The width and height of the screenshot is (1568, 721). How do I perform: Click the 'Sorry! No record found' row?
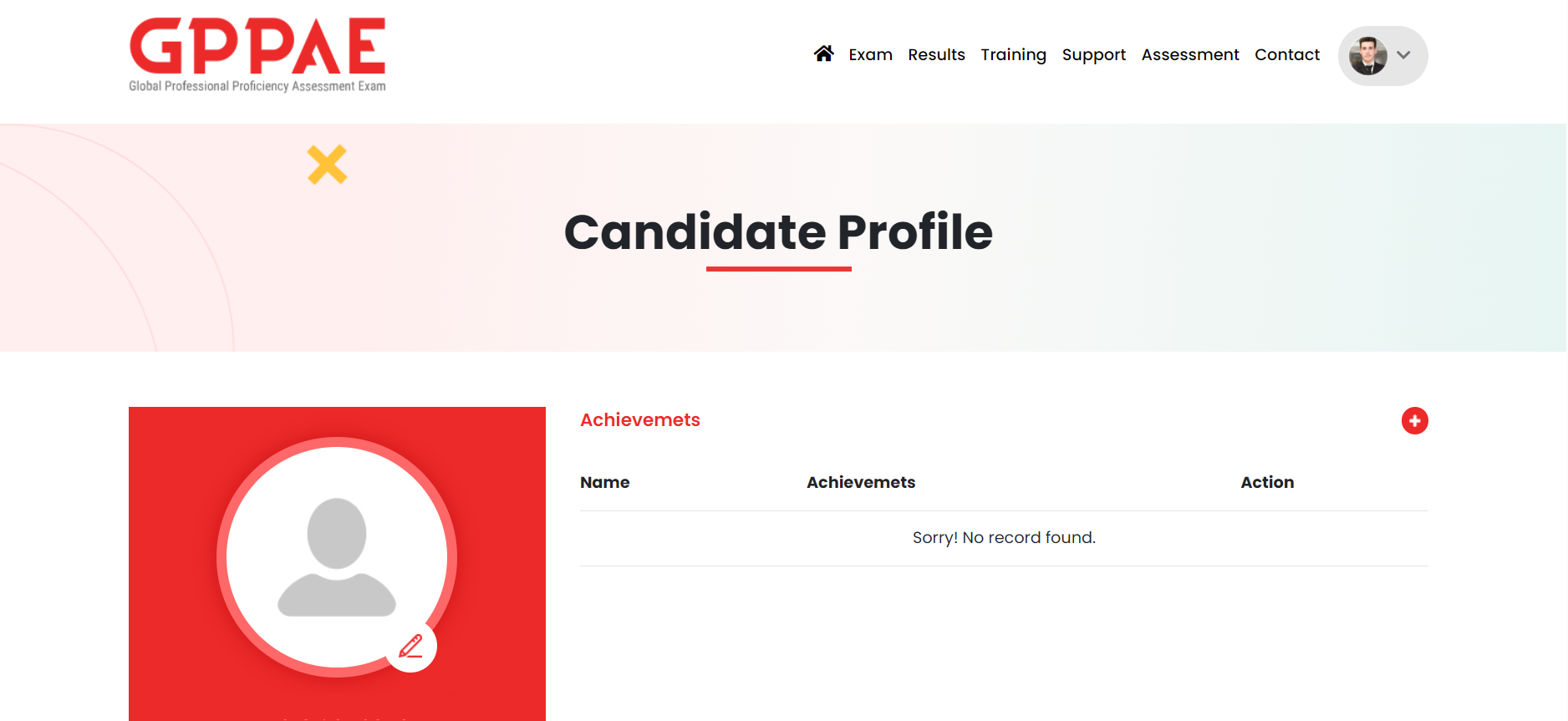point(1004,538)
